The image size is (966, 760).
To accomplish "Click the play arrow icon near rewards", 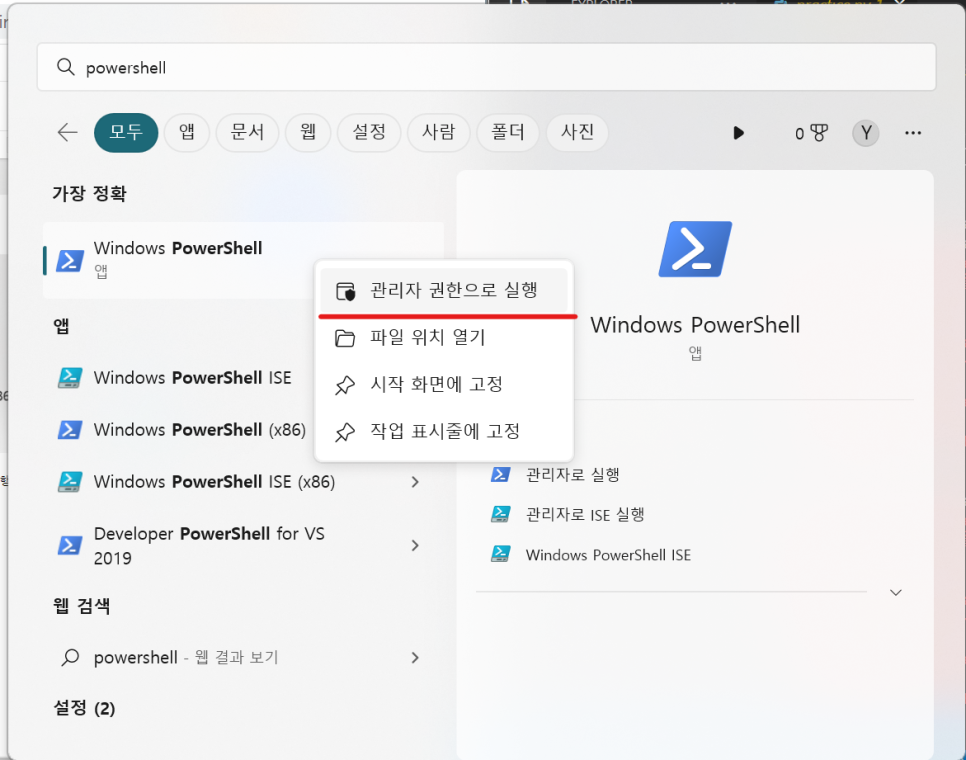I will tap(738, 132).
